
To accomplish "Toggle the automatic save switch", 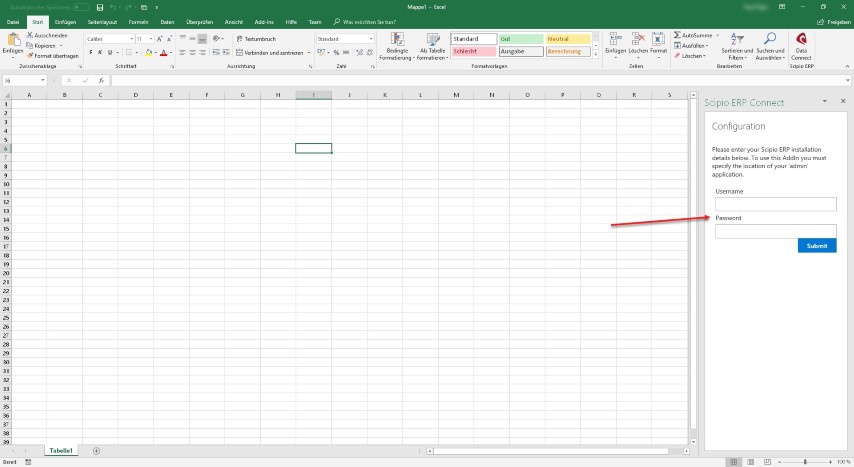I will [79, 7].
